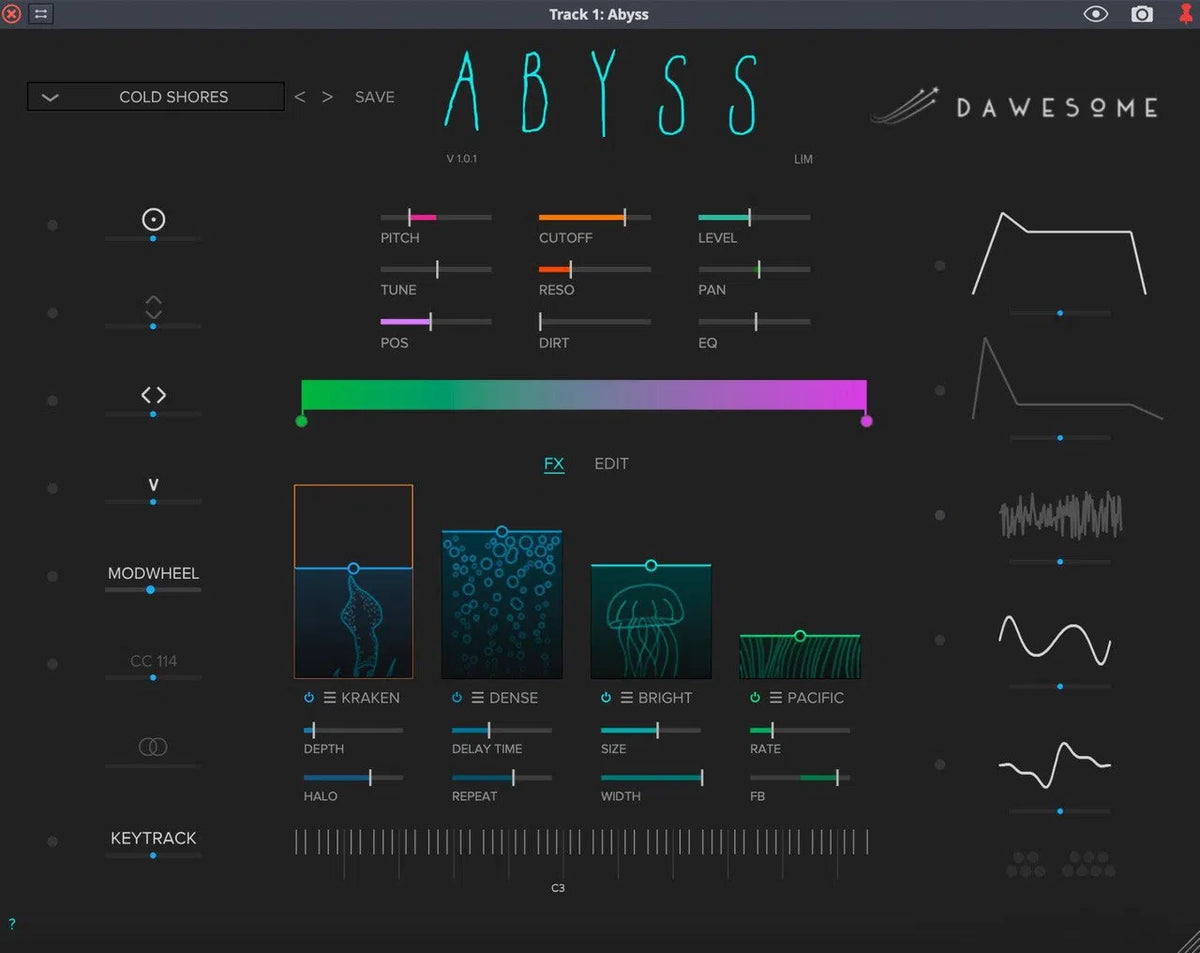Select the circled-dot aftertouch modulation icon
This screenshot has width=1200, height=953.
click(x=153, y=219)
